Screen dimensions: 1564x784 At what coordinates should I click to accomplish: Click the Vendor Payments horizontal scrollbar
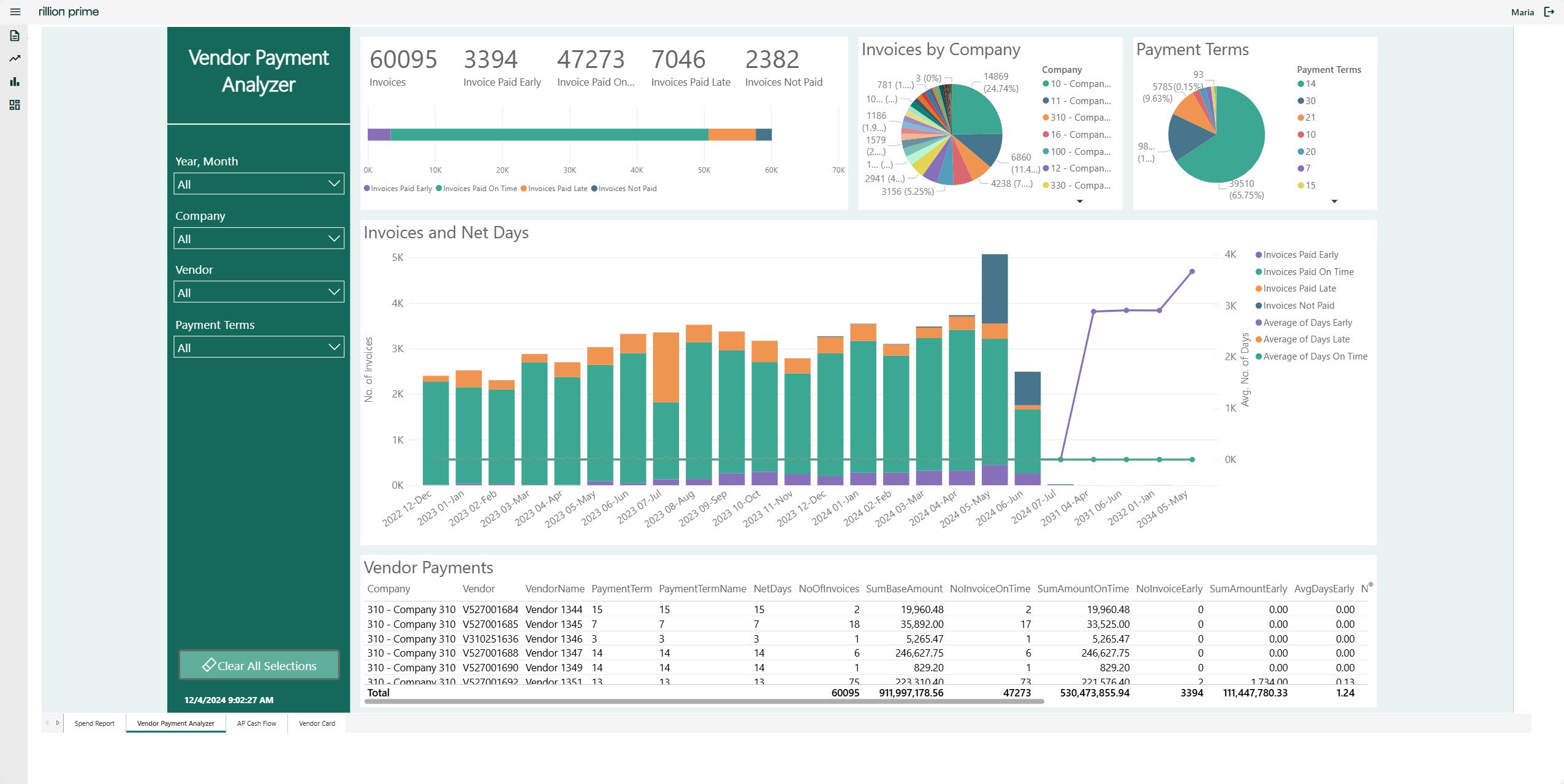pos(704,701)
